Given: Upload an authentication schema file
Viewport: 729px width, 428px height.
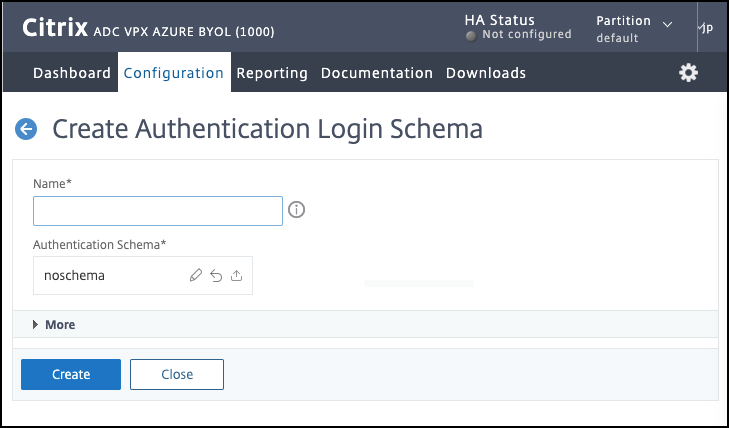Looking at the screenshot, I should click(237, 276).
